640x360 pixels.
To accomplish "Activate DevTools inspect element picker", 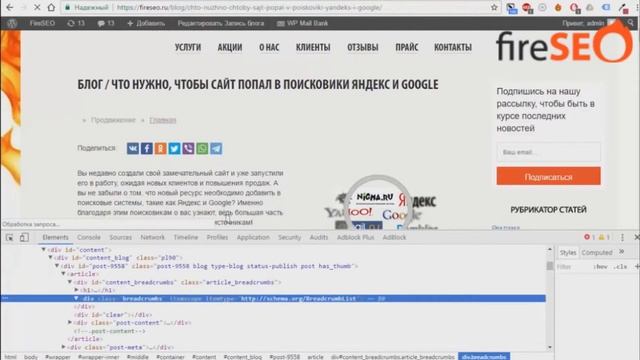I will point(9,237).
